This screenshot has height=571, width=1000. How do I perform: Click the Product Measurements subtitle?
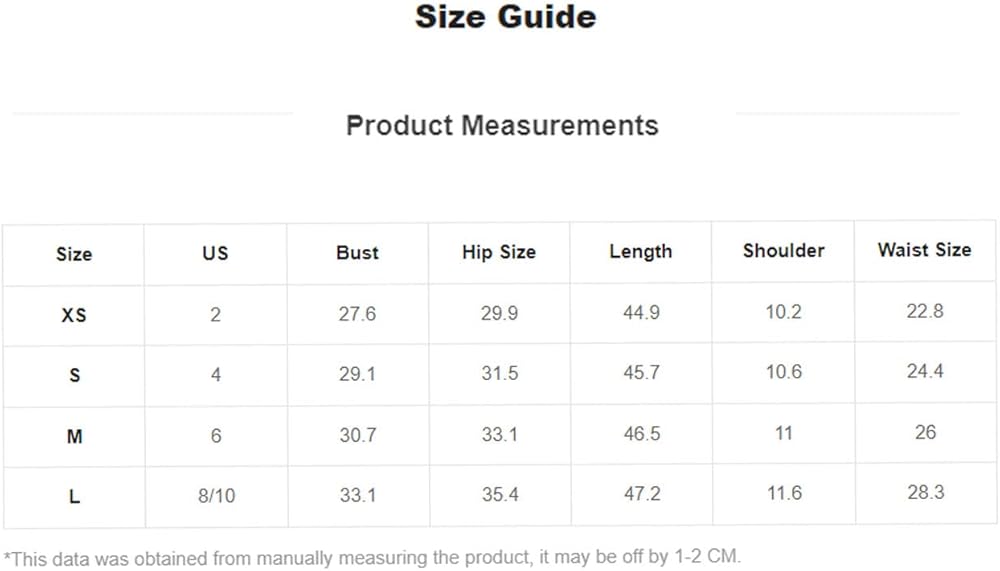[x=502, y=126]
